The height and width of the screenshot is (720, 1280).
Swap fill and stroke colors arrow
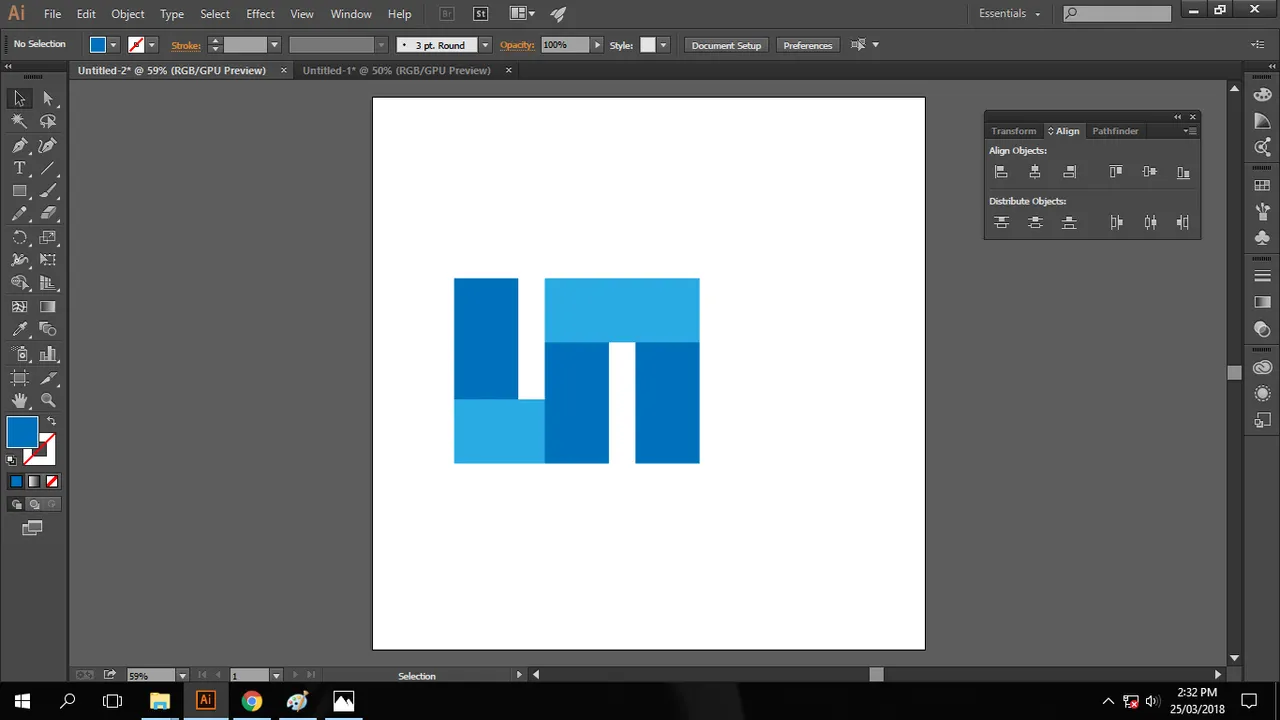point(51,421)
